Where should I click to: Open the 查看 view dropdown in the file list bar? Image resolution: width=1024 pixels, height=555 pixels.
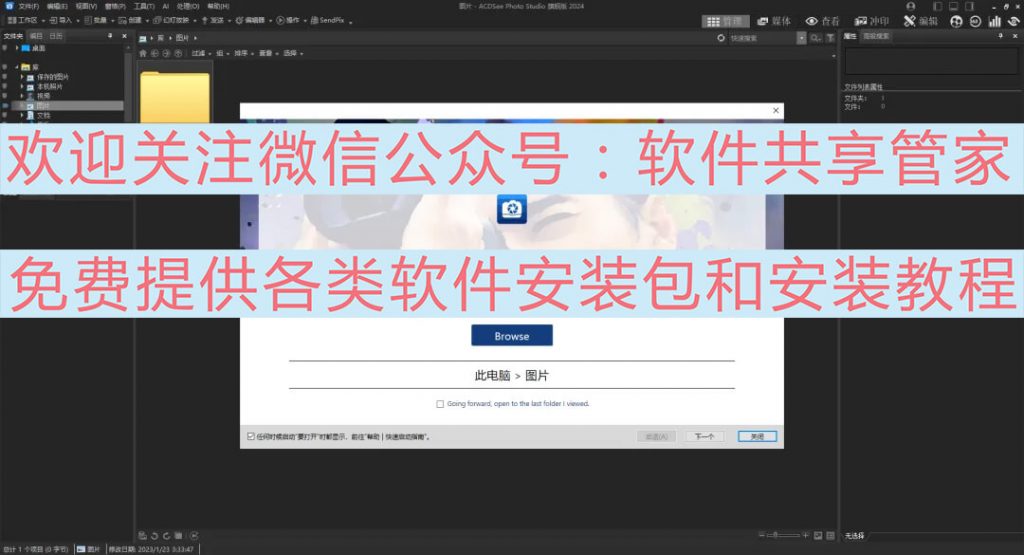coord(268,53)
